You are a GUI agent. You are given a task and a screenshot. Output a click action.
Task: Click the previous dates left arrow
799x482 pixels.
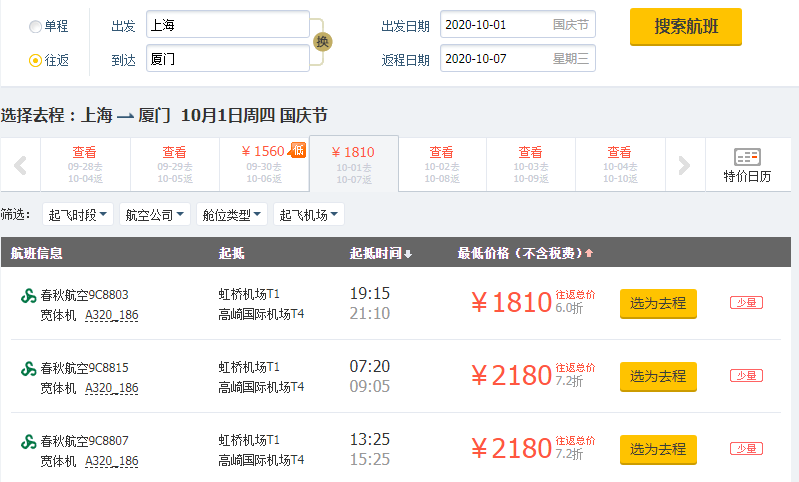coord(20,165)
